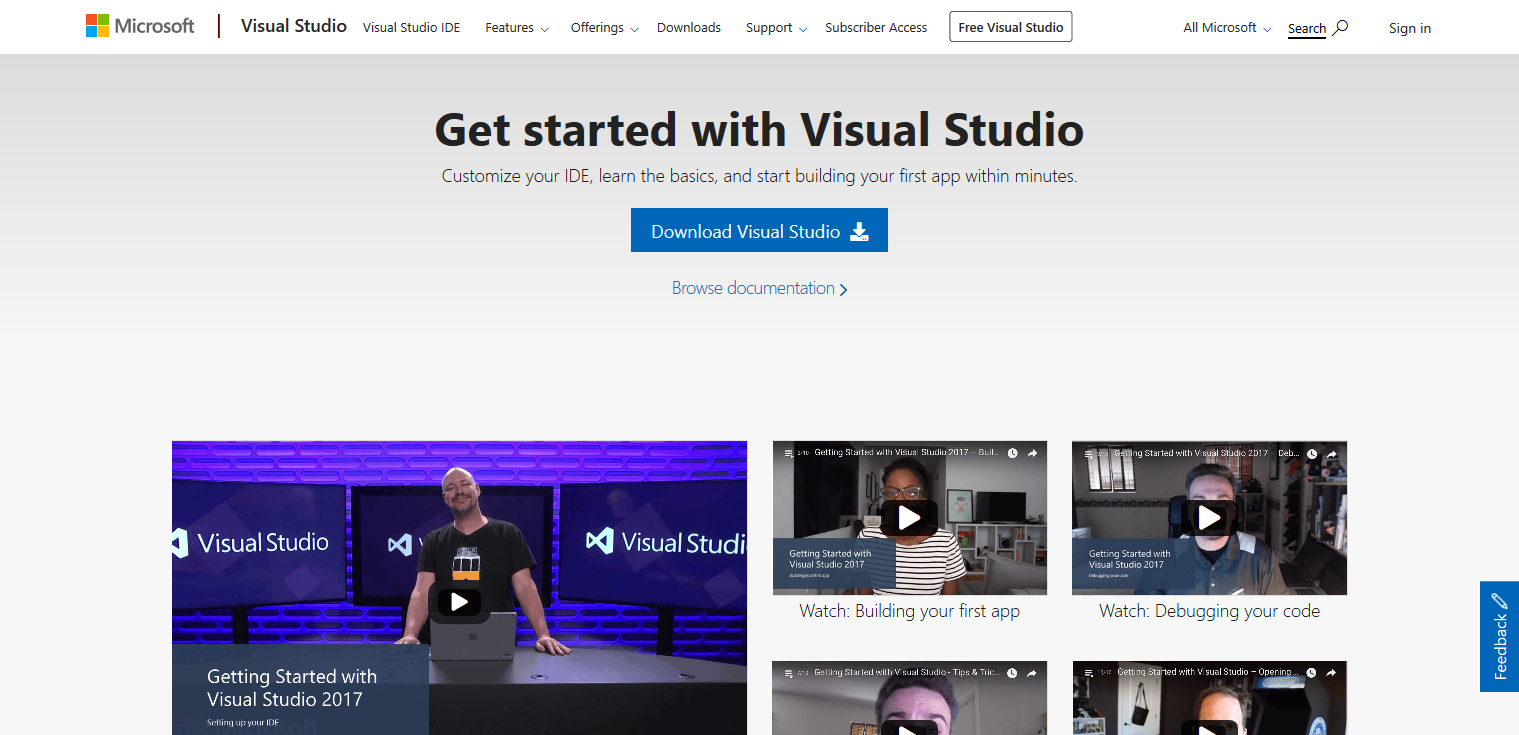
Task: Click the Visual Studio brand link
Action: [x=294, y=26]
